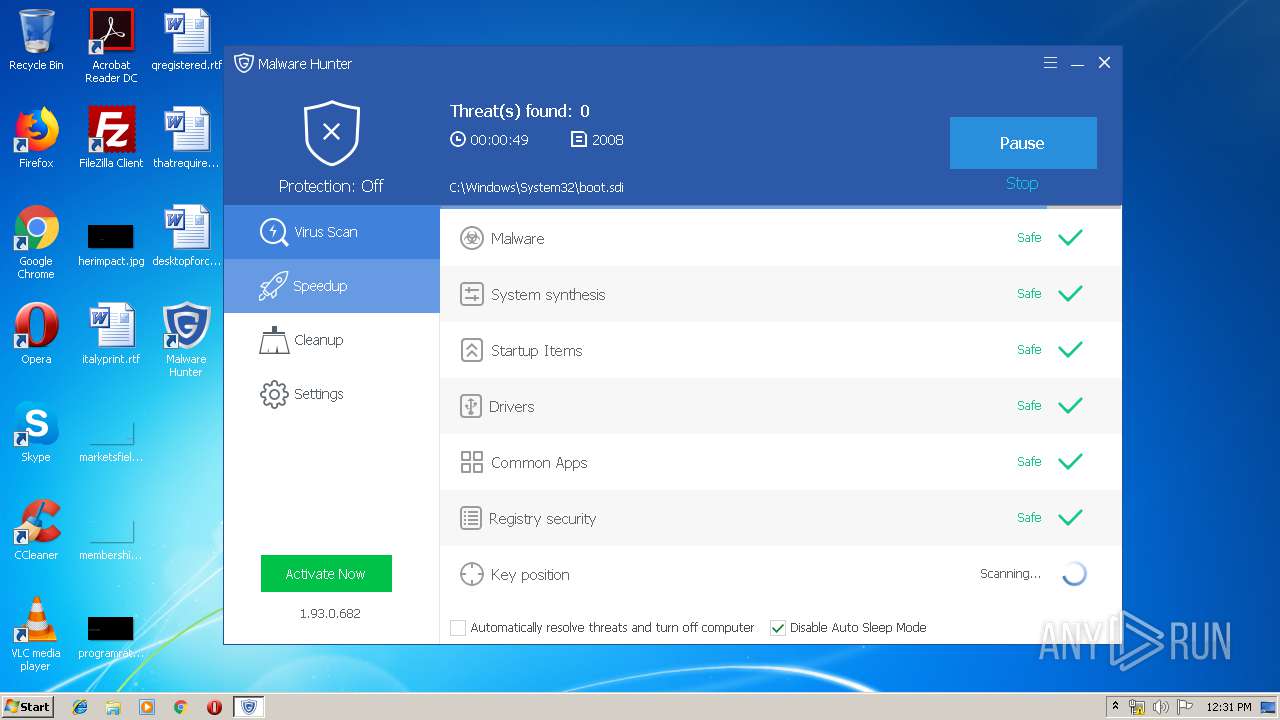Viewport: 1280px width, 720px height.
Task: Select Recycle Bin desktop icon
Action: coord(36,40)
